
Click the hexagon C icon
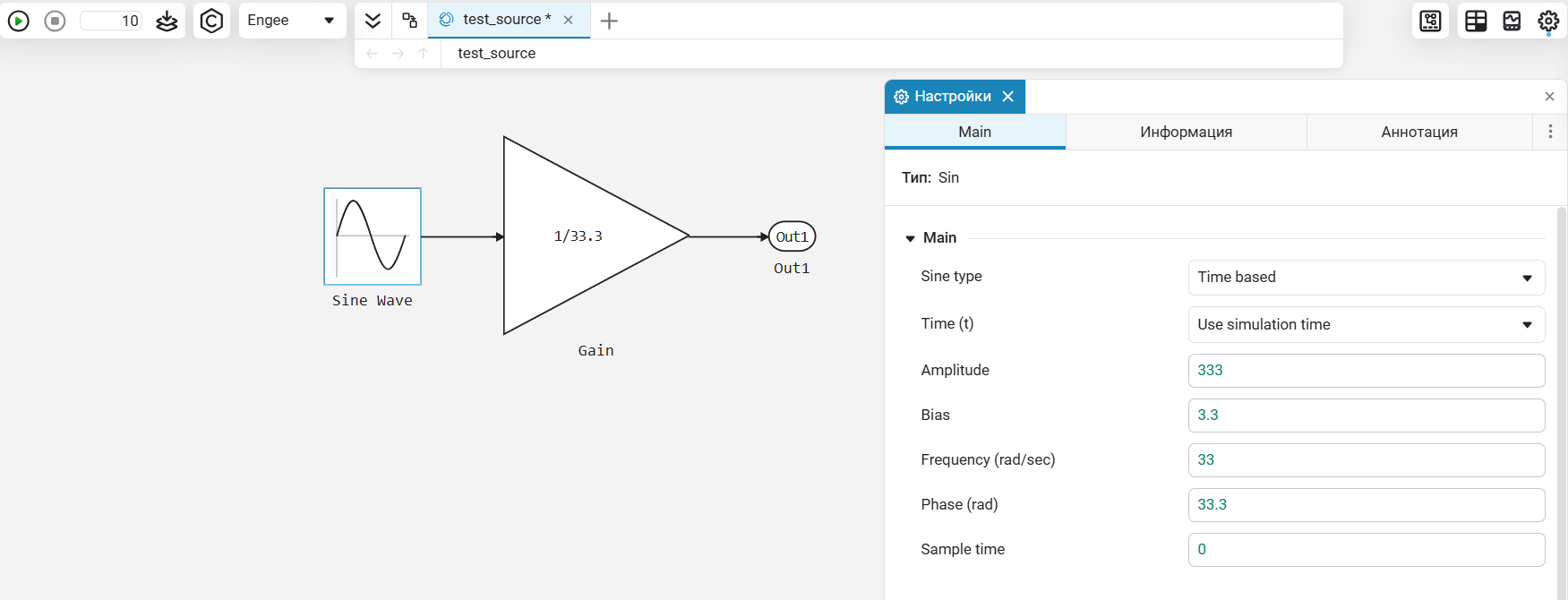click(211, 21)
